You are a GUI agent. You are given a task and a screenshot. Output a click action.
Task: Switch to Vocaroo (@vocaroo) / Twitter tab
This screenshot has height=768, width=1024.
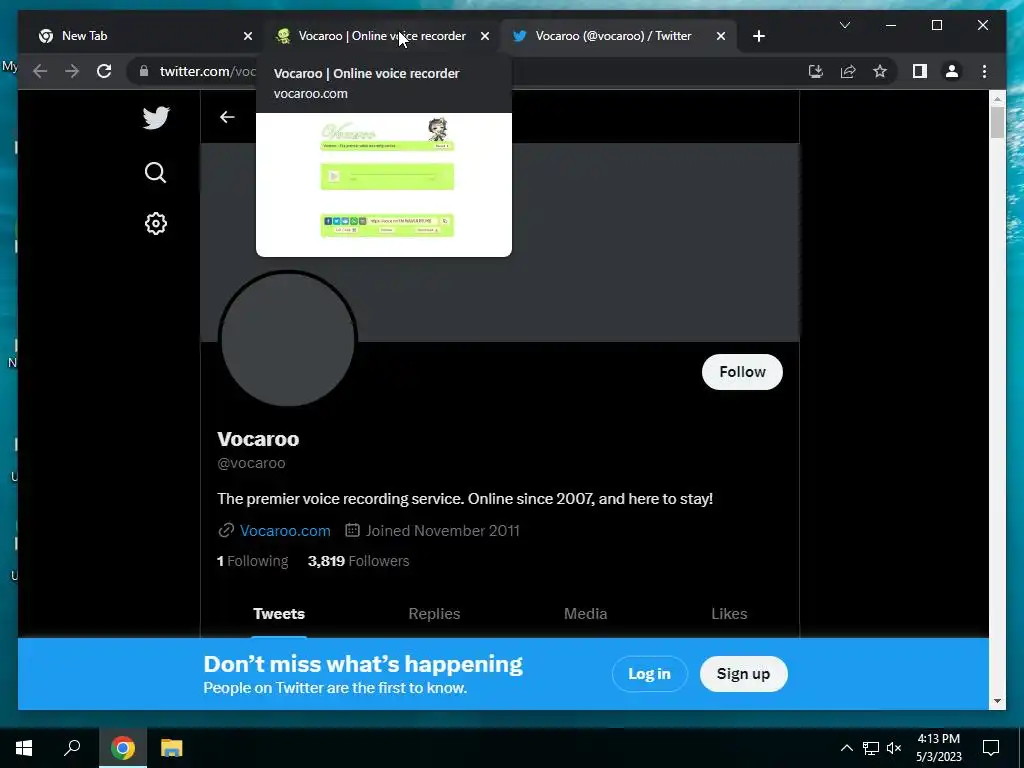tap(618, 36)
